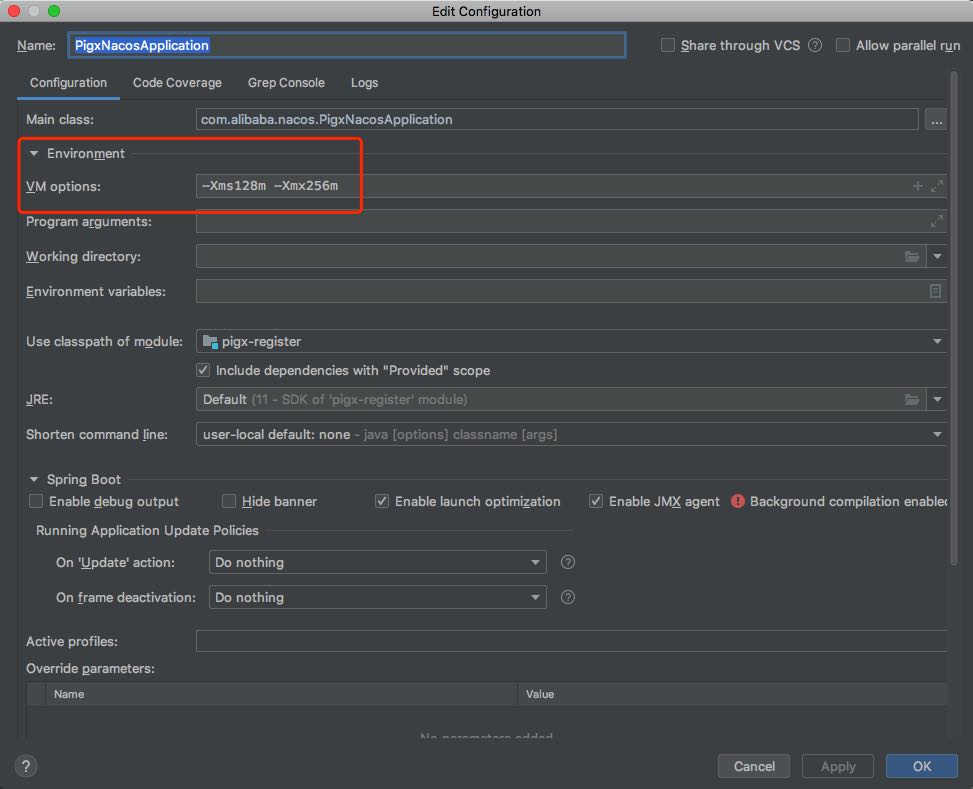
Task: Open the Logs tab
Action: coord(364,83)
